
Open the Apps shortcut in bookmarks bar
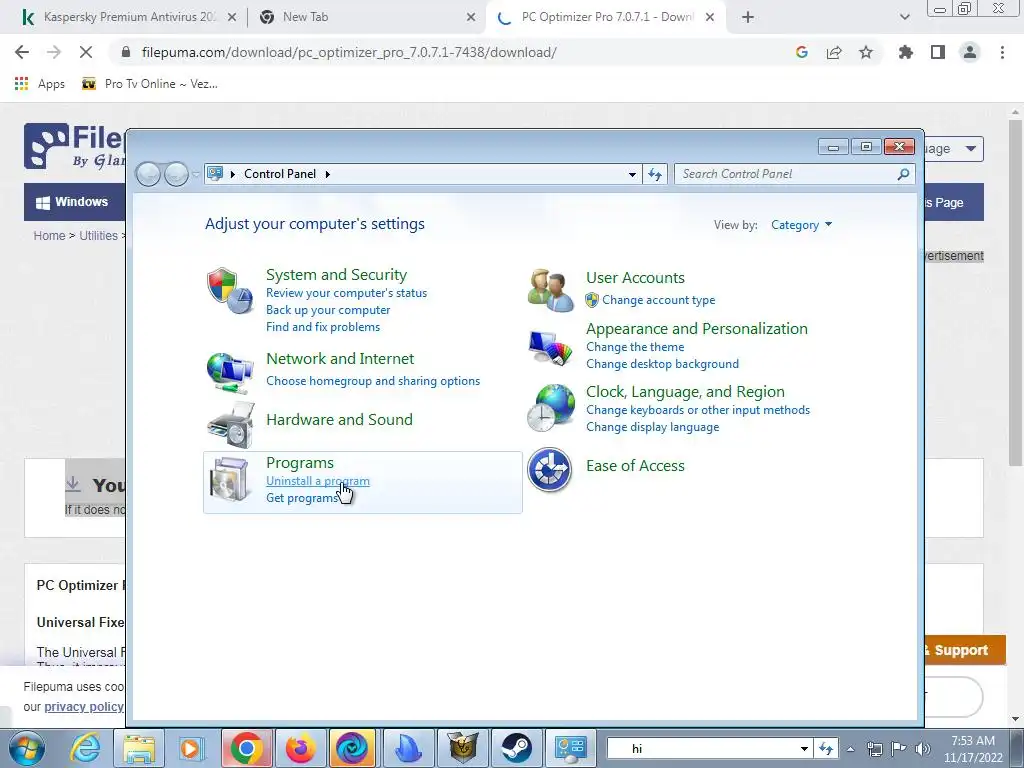point(39,84)
